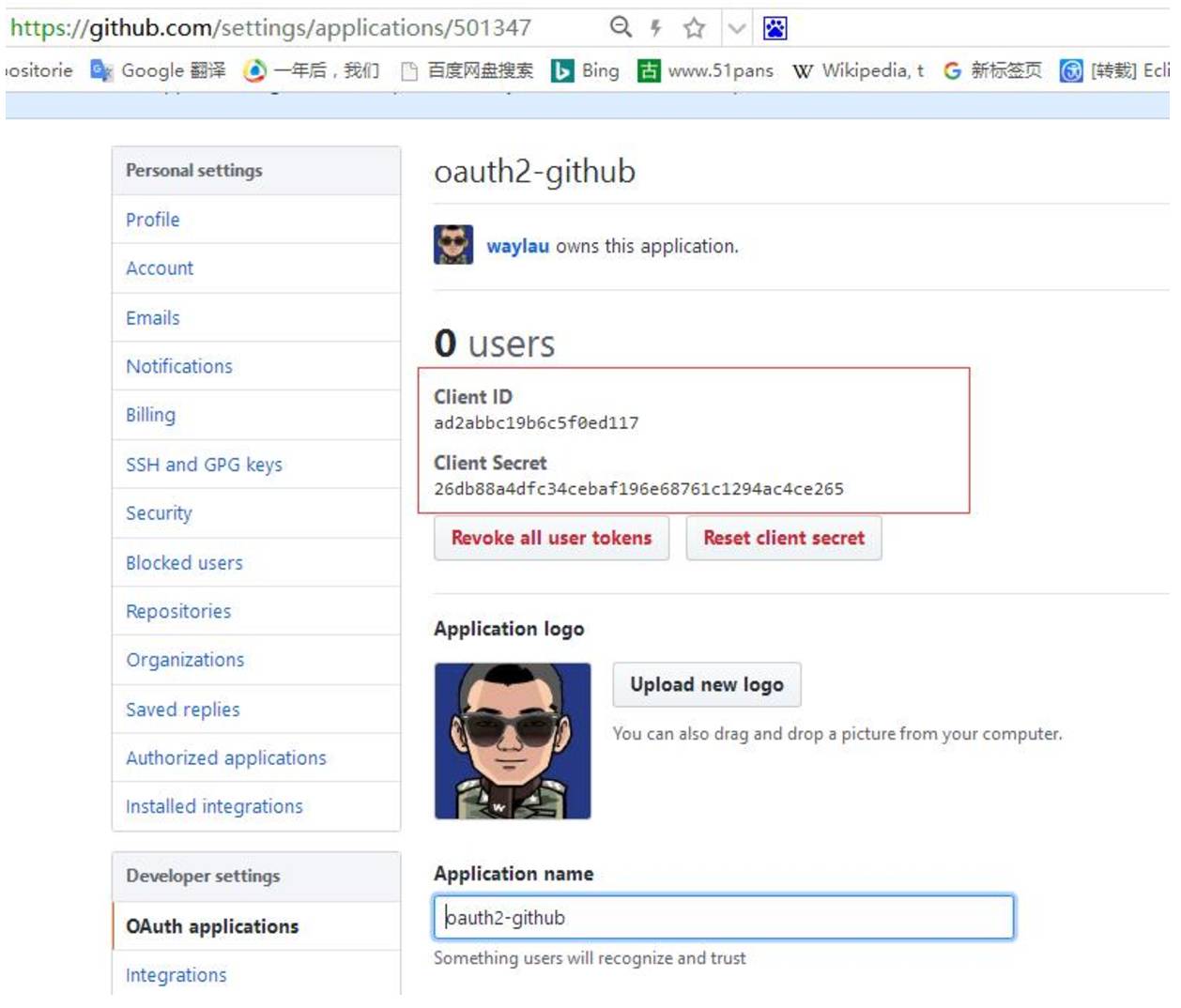This screenshot has height=1008, width=1181.
Task: Click the Wikipedia bookmark icon
Action: (805, 70)
